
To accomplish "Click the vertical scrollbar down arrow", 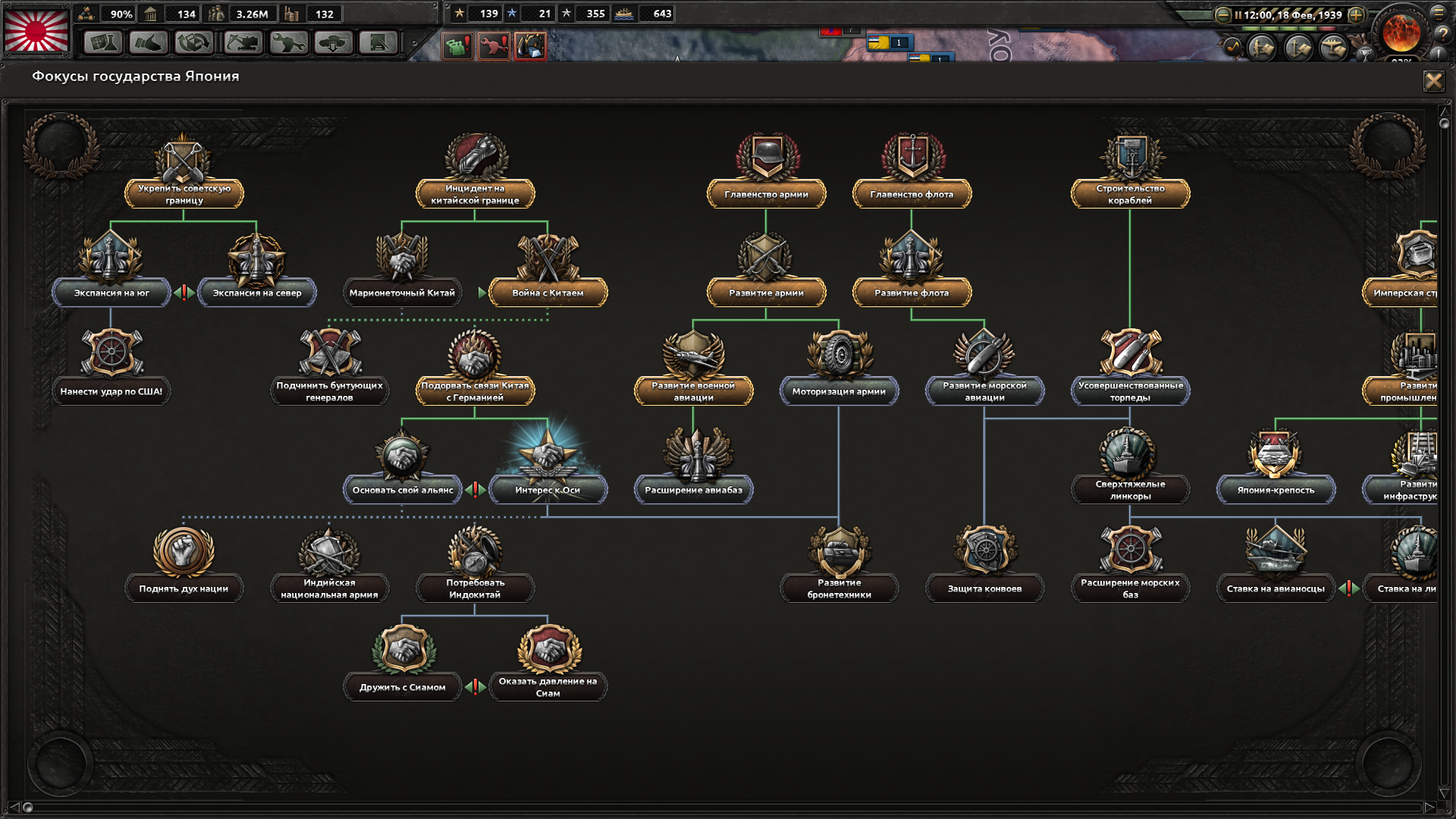I will click(1444, 793).
